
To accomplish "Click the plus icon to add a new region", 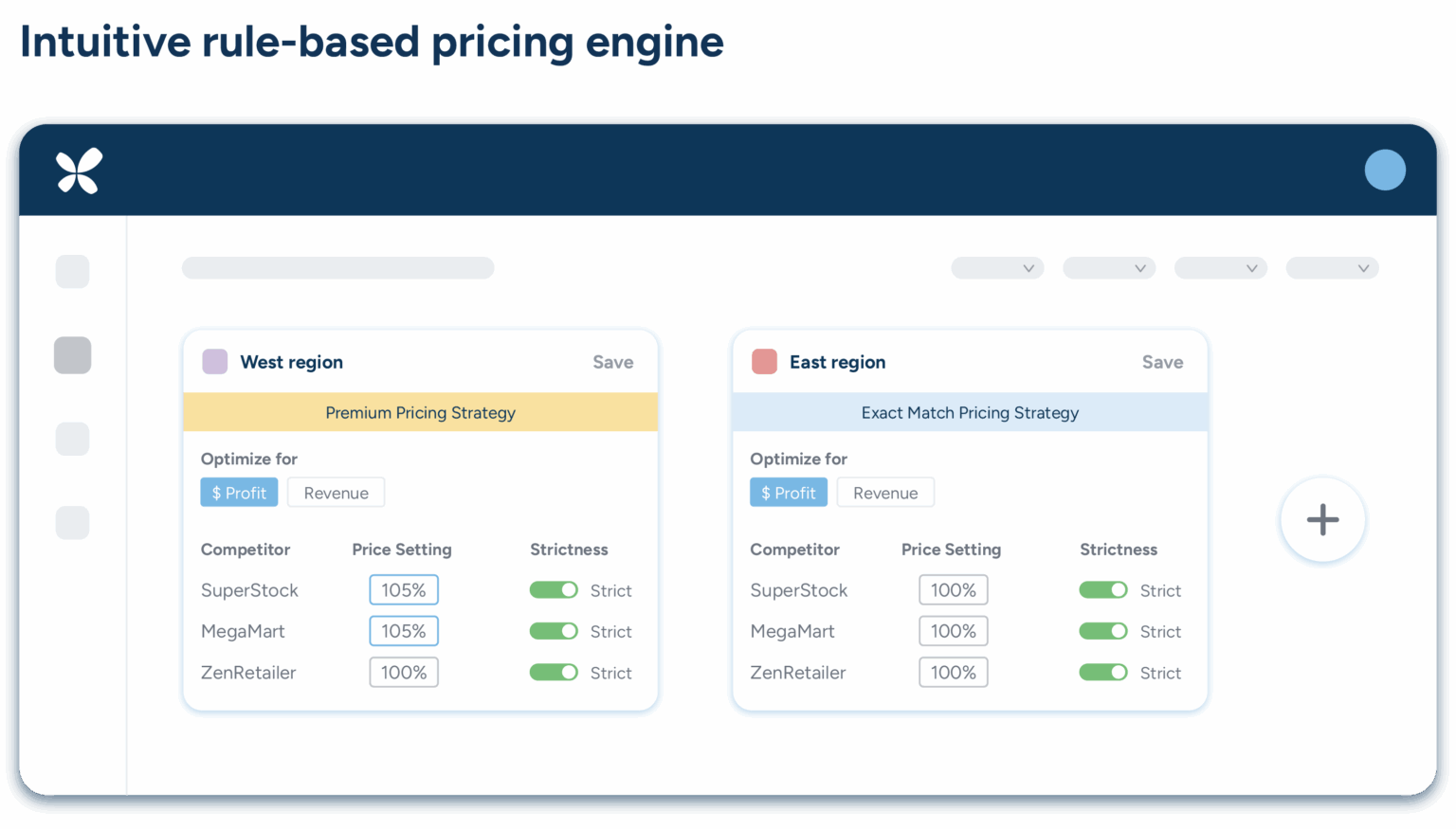I will (1322, 519).
